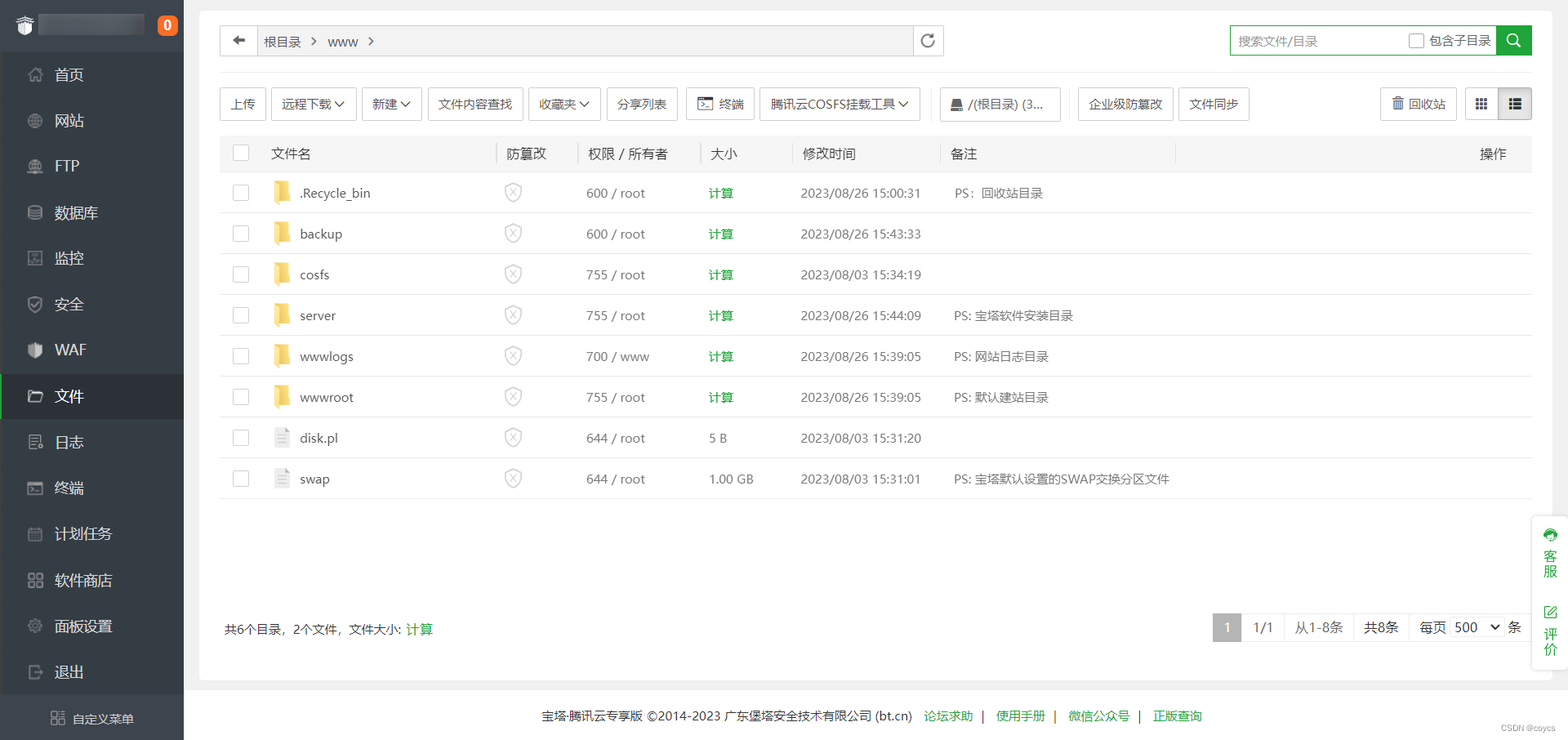Check the box for server folder
1568x740 pixels.
241,315
